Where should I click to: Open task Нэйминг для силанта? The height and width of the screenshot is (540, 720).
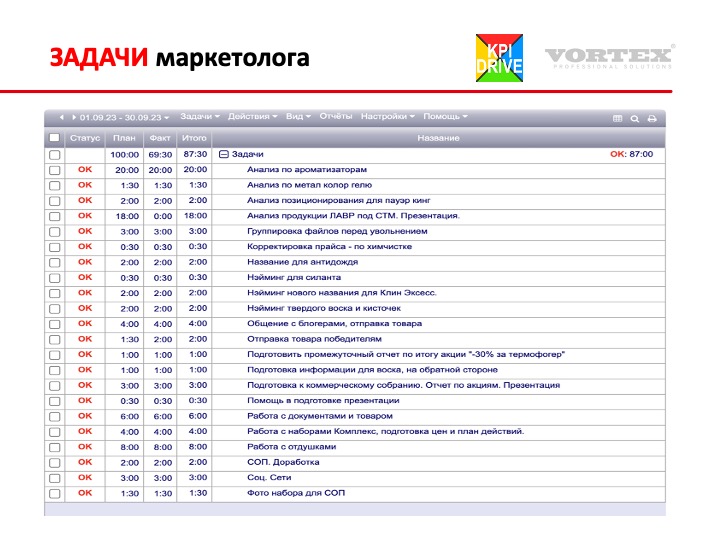click(294, 277)
